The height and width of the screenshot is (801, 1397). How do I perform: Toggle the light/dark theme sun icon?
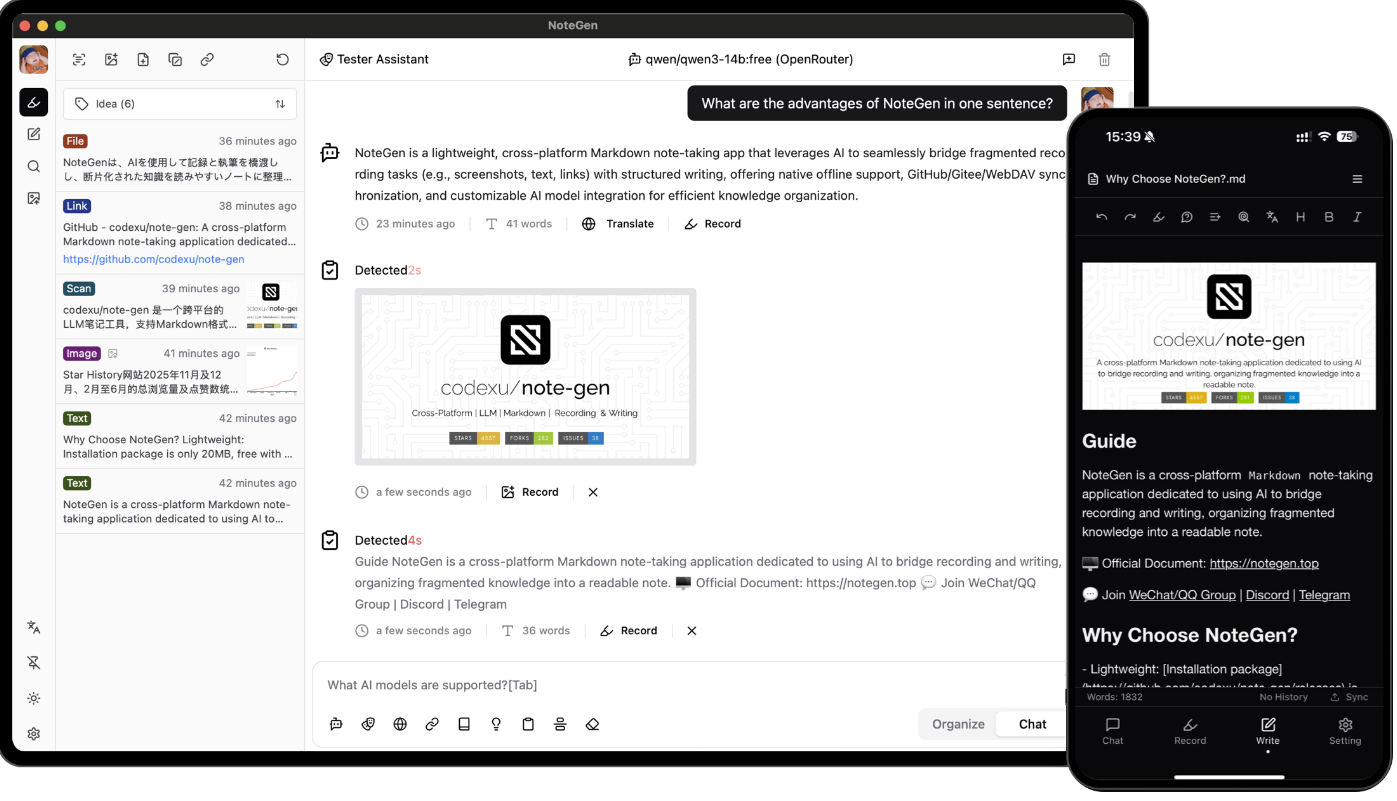(x=34, y=698)
